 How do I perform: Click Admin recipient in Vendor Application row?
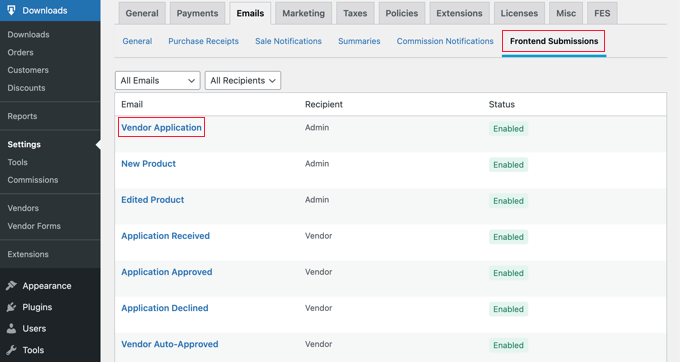317,127
